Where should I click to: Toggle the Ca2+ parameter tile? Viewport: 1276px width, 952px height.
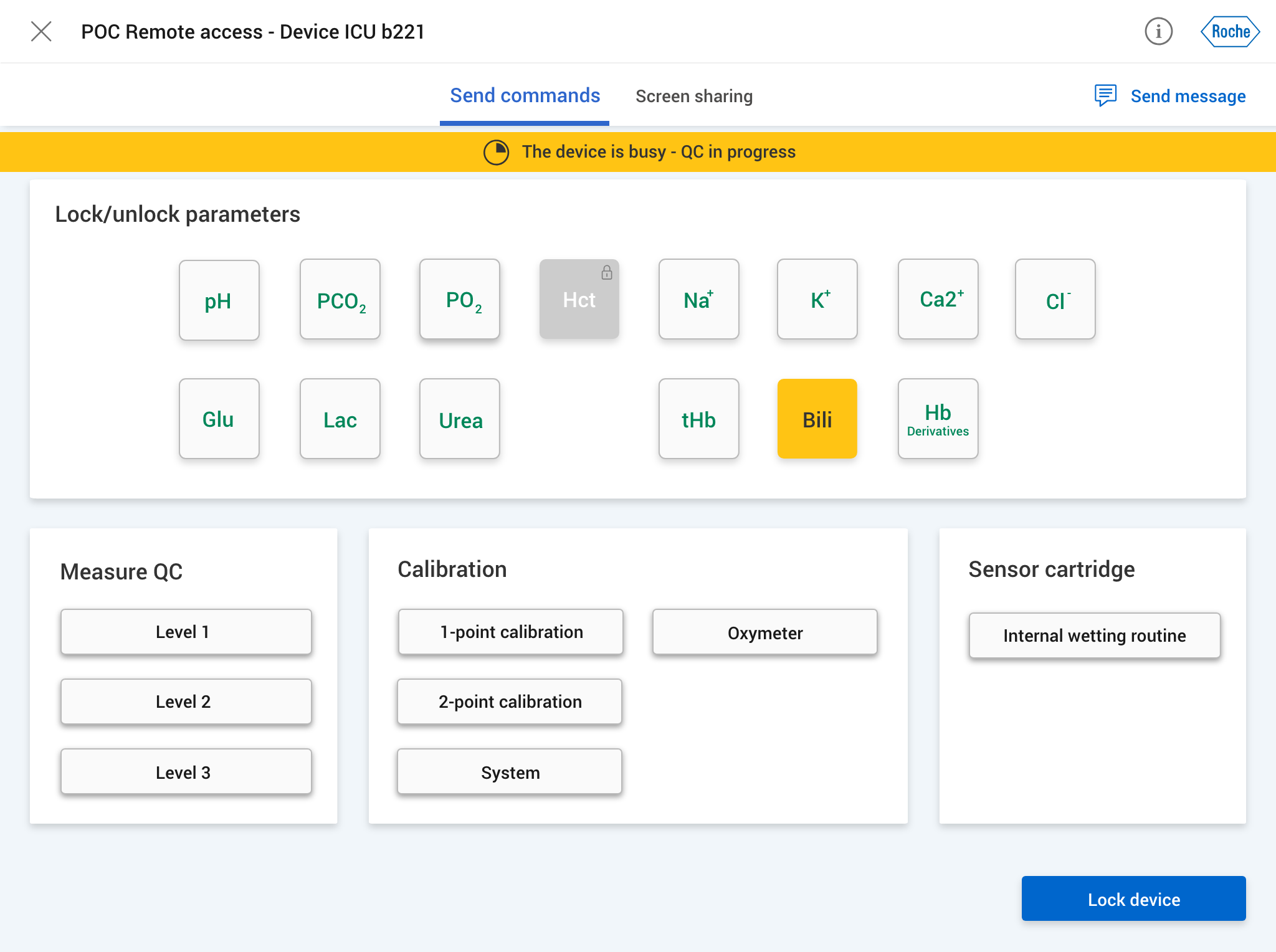click(x=937, y=300)
